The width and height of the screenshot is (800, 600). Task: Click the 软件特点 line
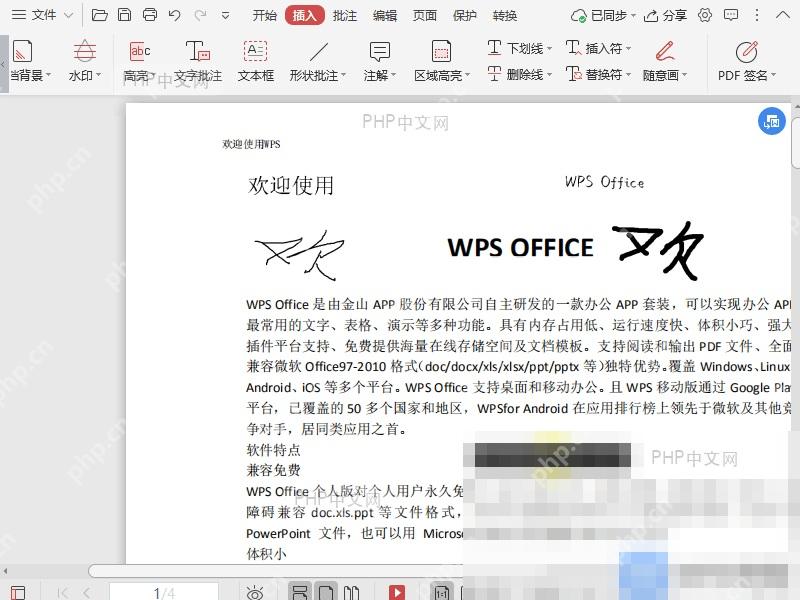tap(273, 450)
